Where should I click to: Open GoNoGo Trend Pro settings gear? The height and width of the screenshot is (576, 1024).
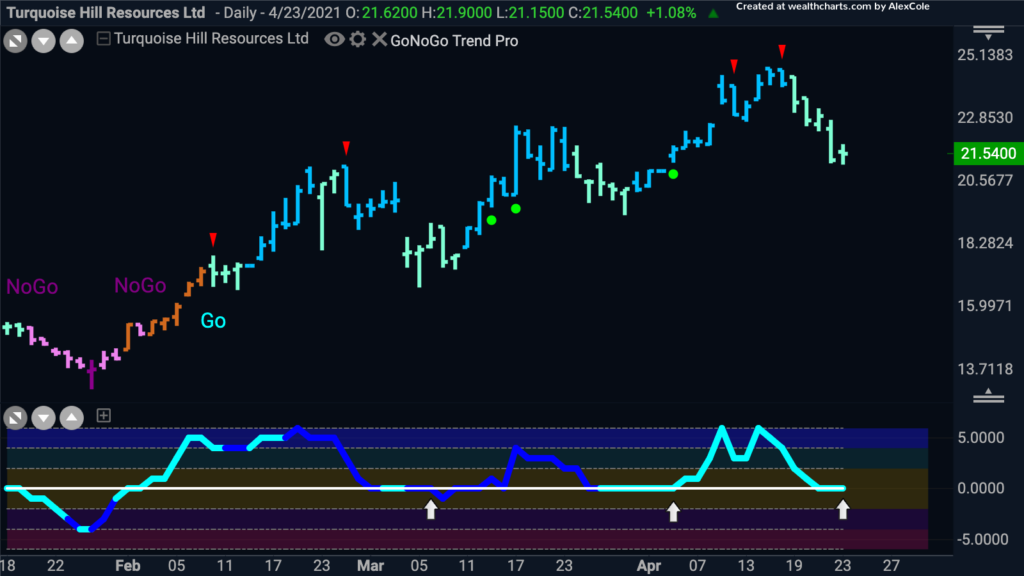357,39
